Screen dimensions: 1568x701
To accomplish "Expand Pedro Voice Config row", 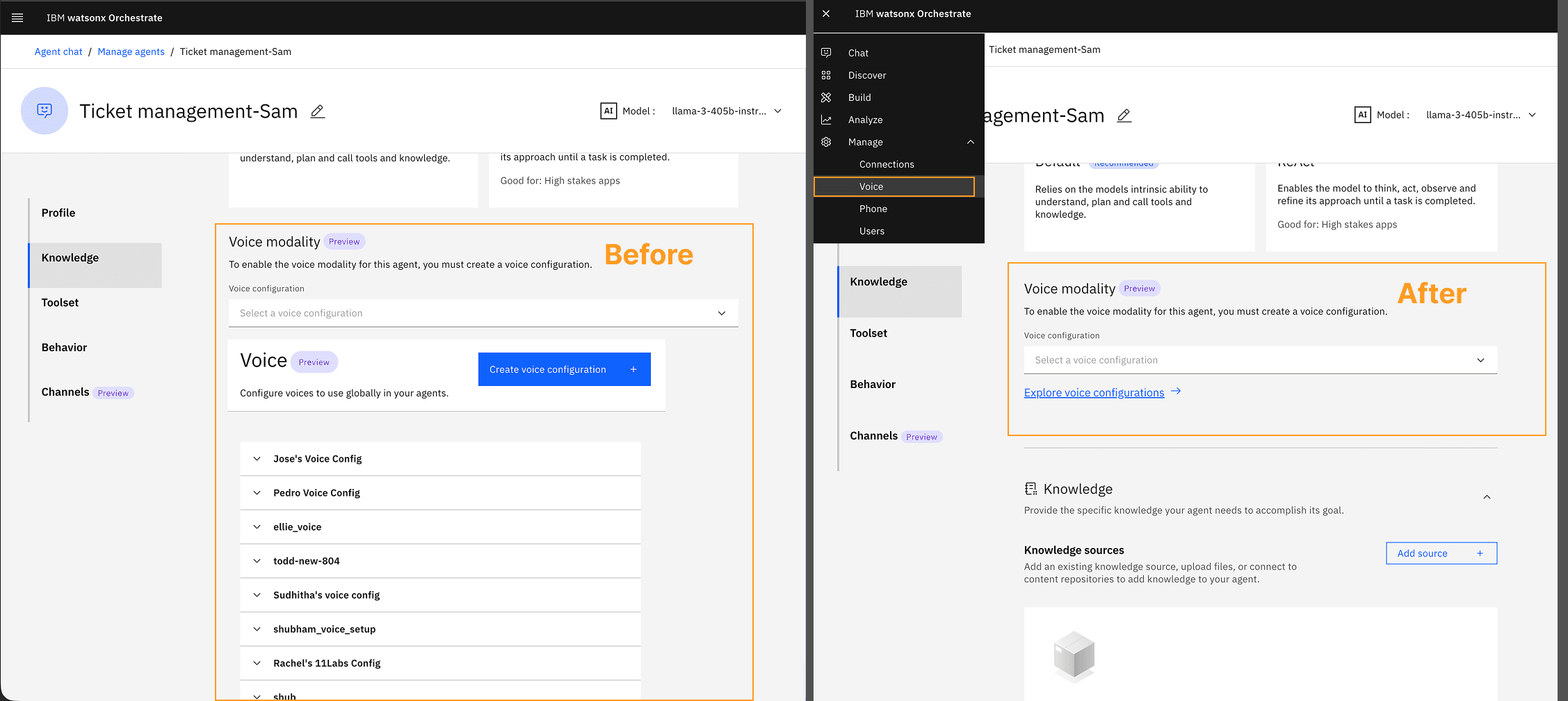I will [x=257, y=493].
